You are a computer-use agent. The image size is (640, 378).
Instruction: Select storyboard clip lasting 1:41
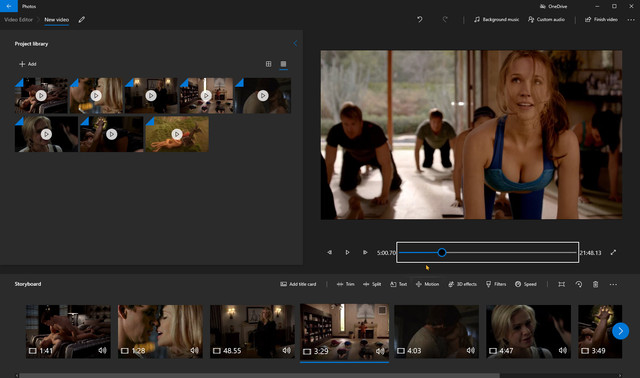click(68, 331)
